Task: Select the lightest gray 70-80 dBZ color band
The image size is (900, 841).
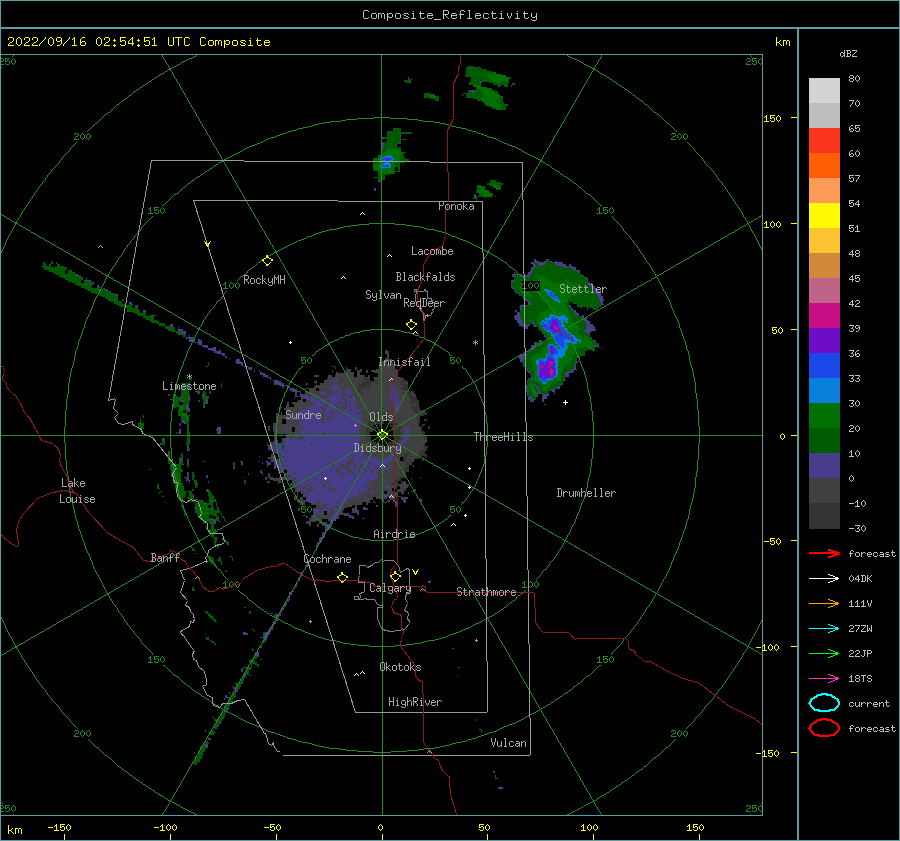Action: click(824, 91)
